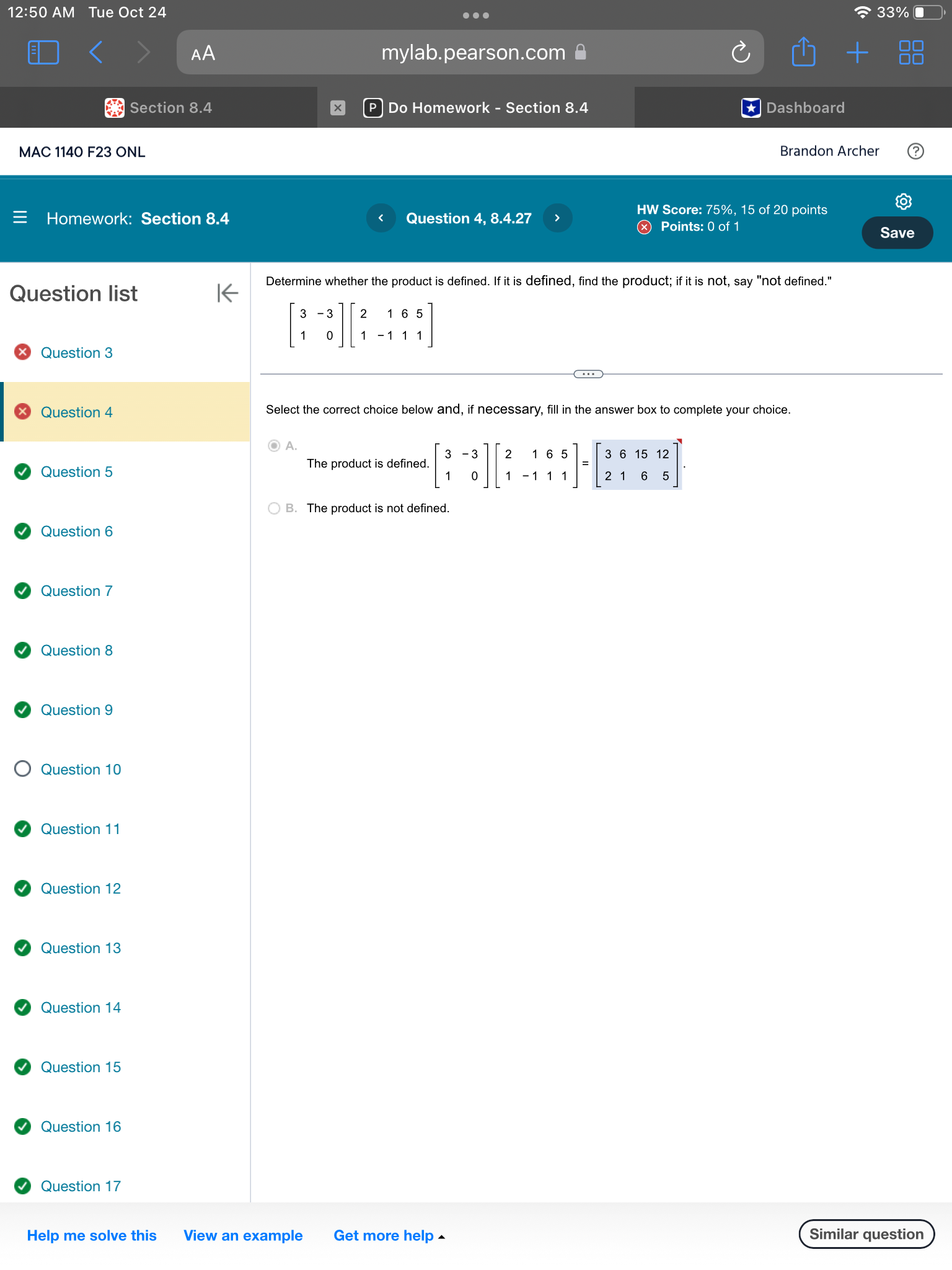Open Question 16 in the list
952x1270 pixels.
click(x=125, y=1126)
